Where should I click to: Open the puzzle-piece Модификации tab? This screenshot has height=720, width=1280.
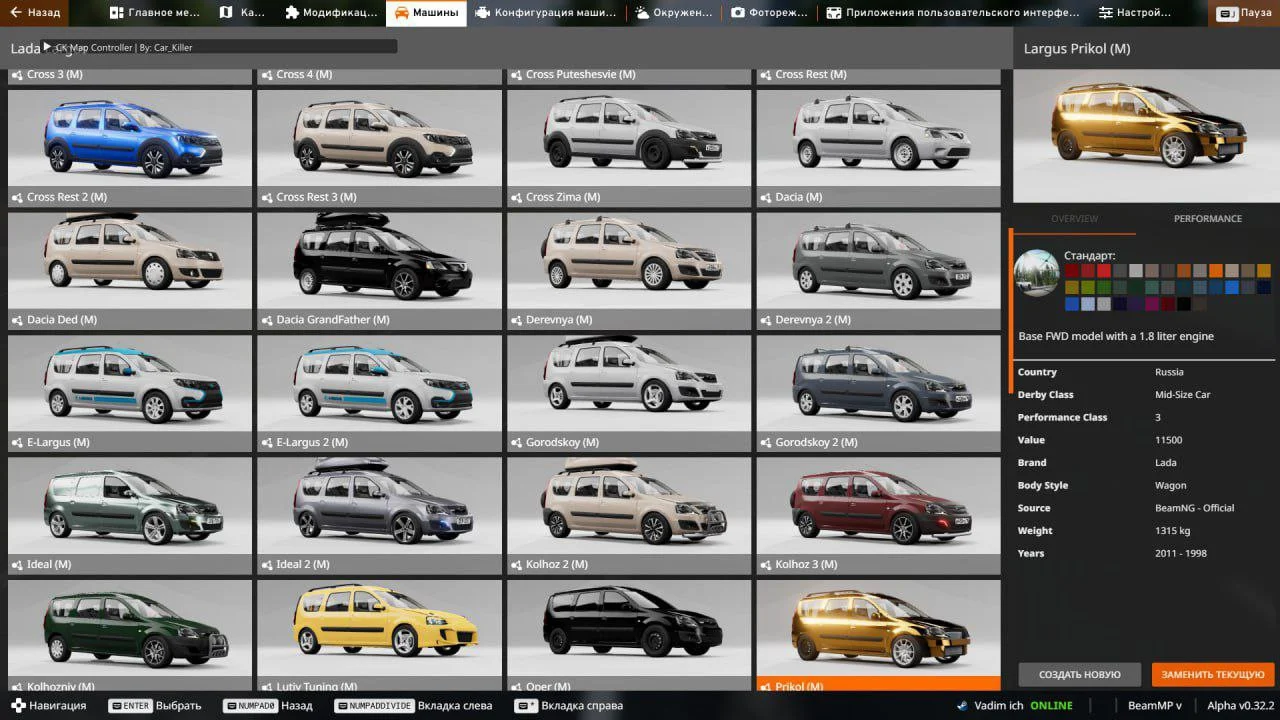[331, 13]
